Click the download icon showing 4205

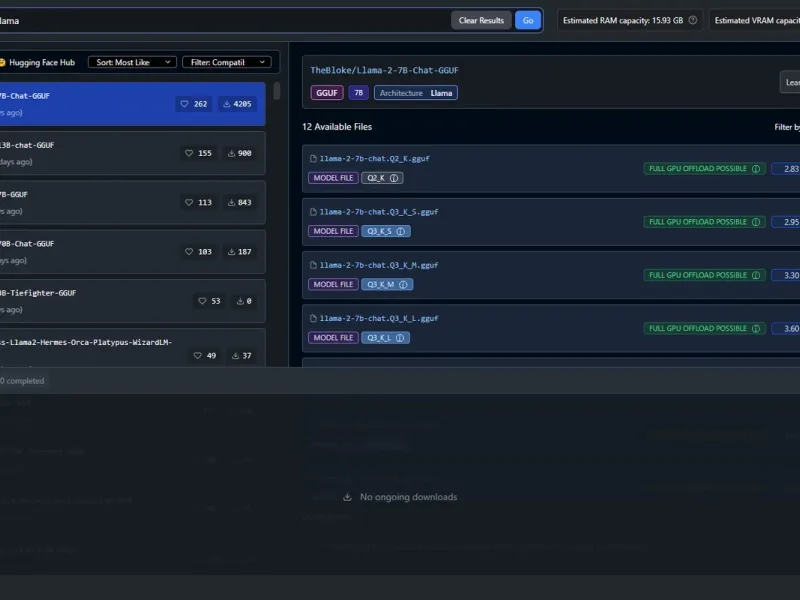pyautogui.click(x=227, y=104)
